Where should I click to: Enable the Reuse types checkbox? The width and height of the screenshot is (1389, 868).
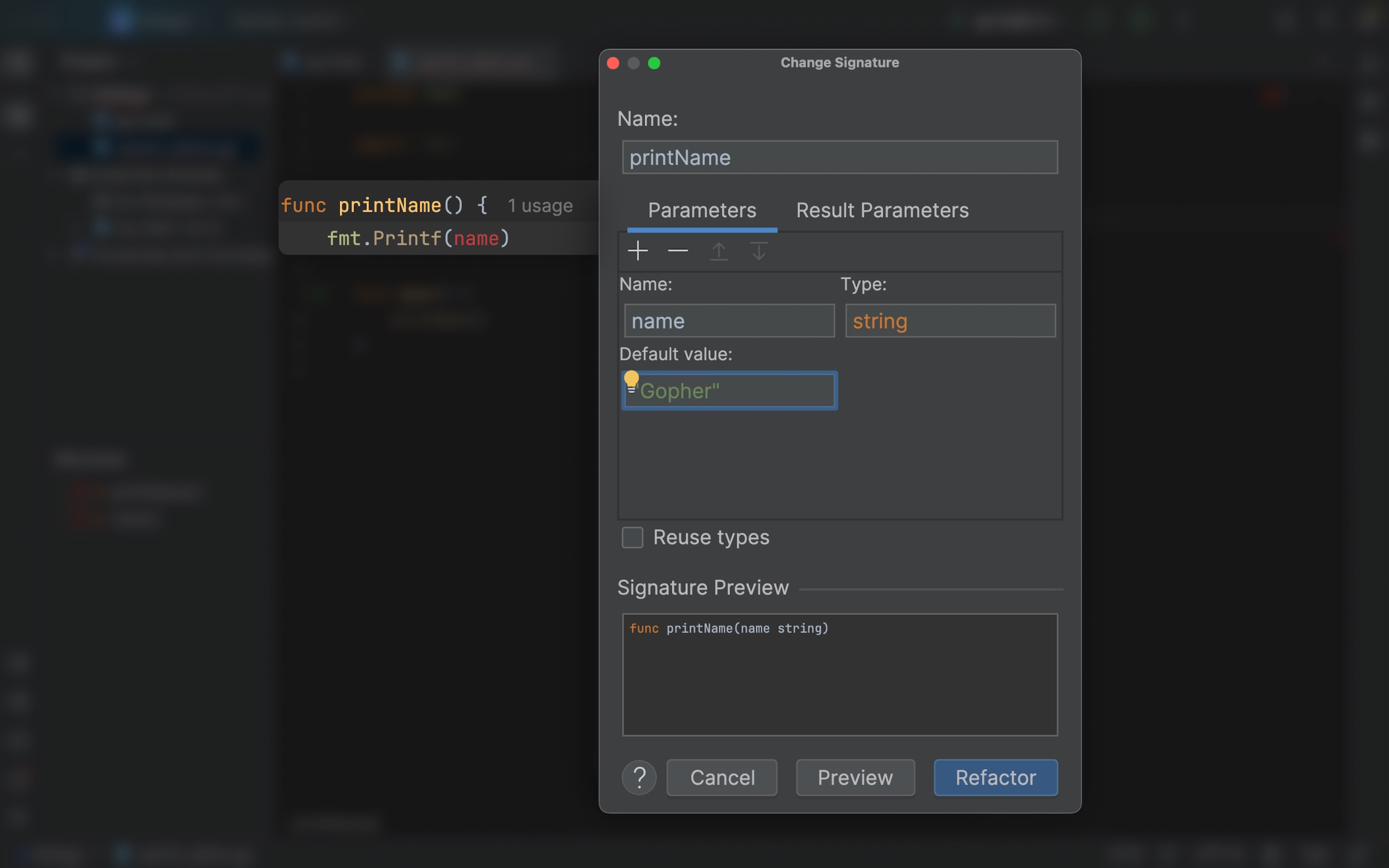pos(632,537)
